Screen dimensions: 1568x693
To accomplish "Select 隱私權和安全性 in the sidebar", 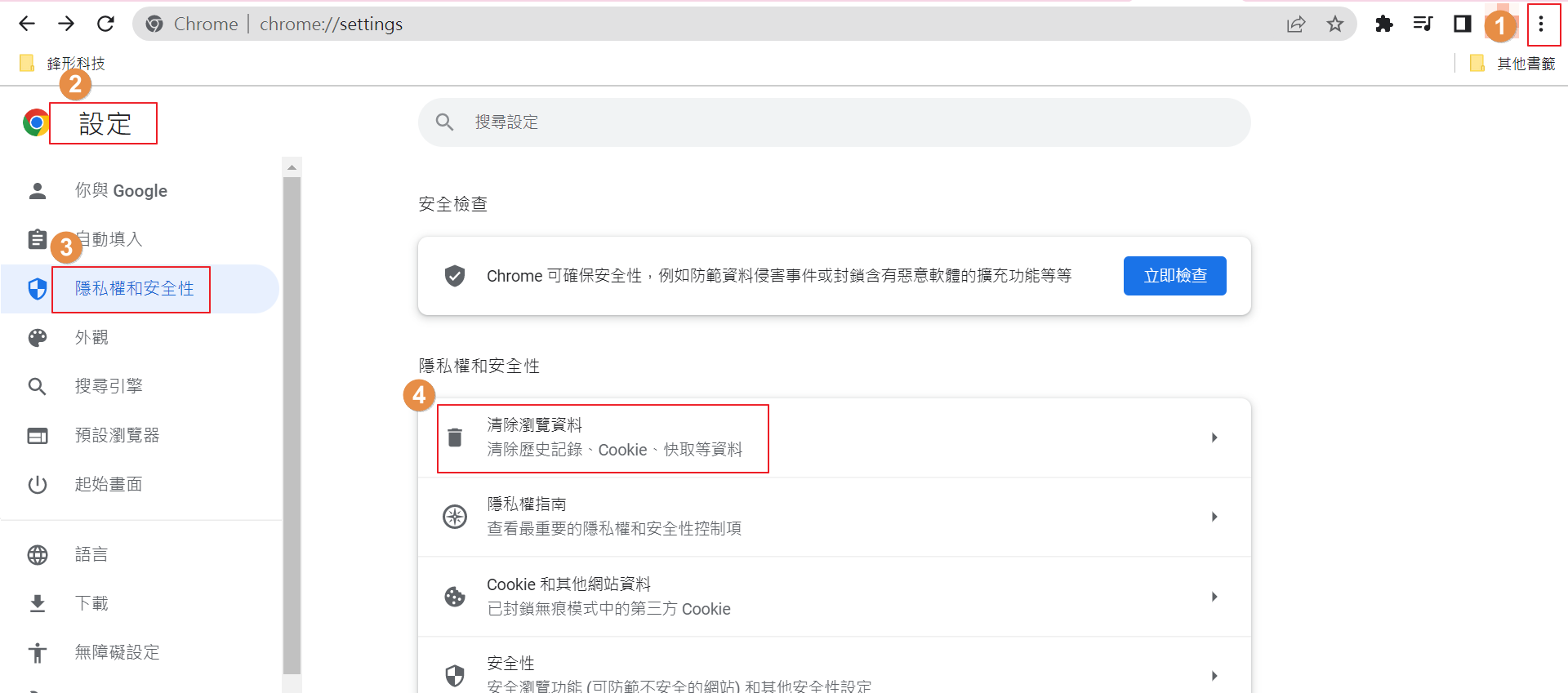I will coord(134,289).
